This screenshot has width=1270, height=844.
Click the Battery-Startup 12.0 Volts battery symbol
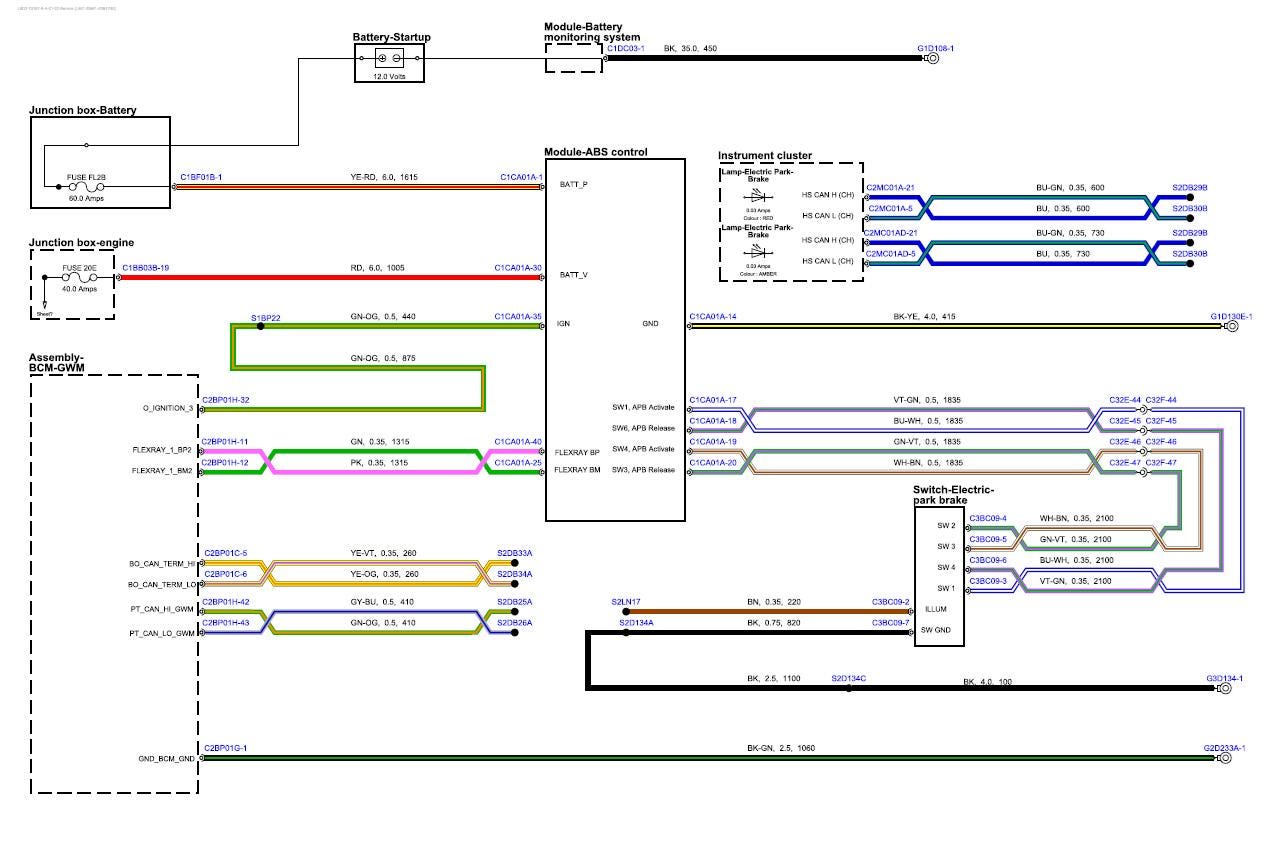pos(388,59)
